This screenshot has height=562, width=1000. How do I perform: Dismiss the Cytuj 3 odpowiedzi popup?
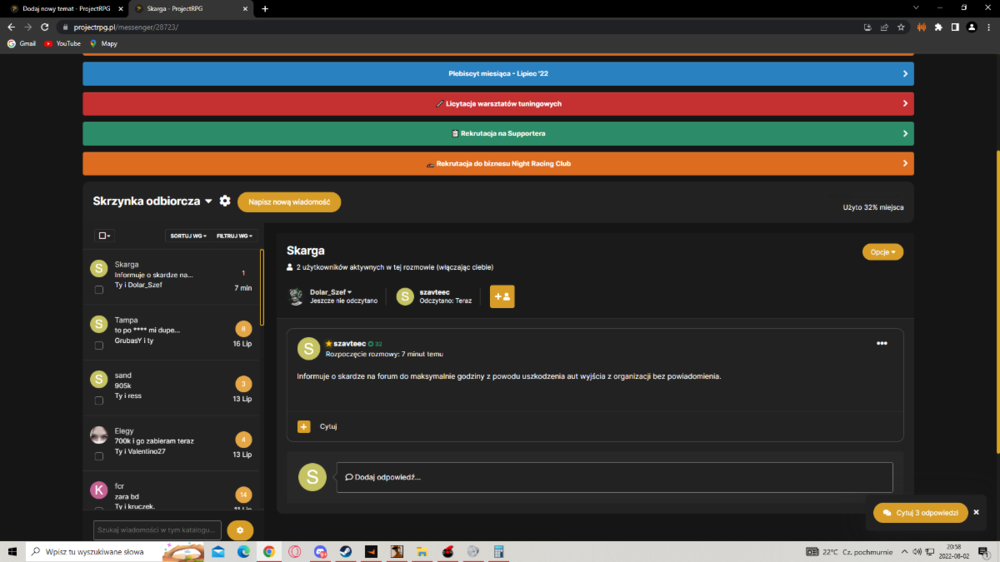(x=976, y=512)
